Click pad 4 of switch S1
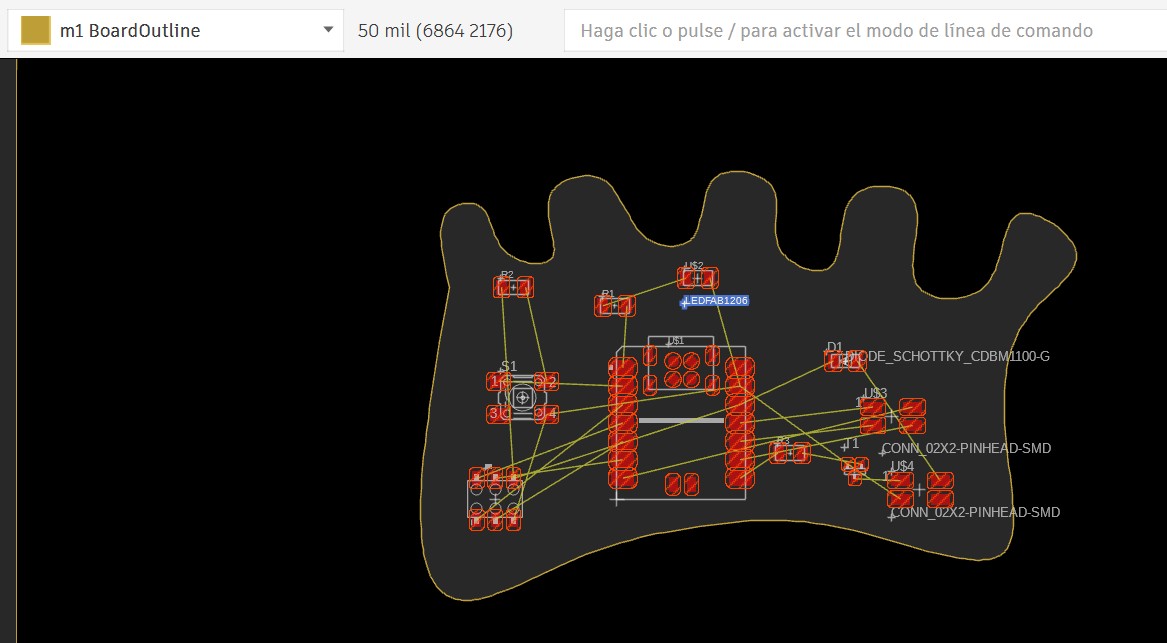The image size is (1167, 643). [x=545, y=413]
